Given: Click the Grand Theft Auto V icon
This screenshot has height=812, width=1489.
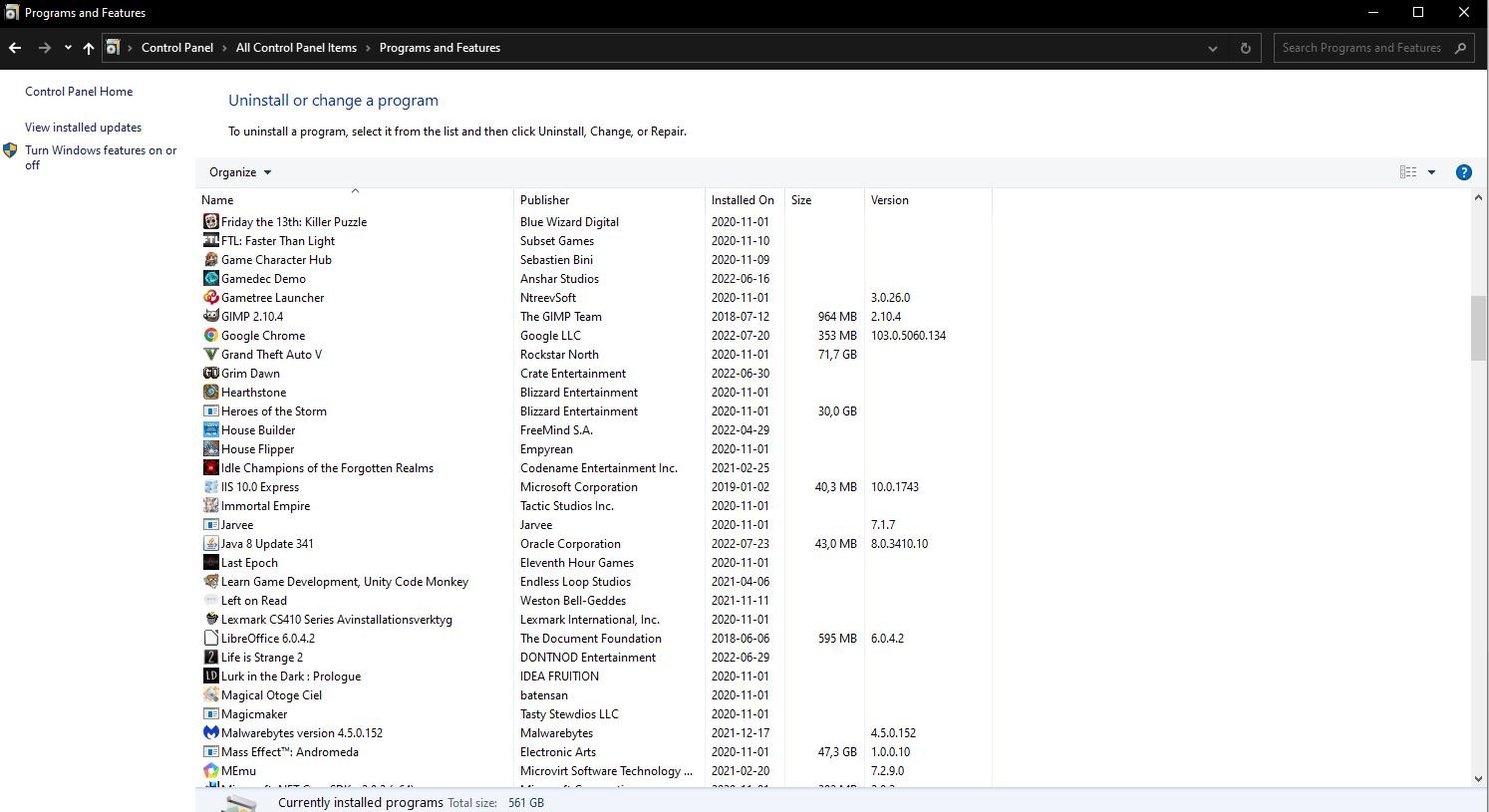Looking at the screenshot, I should [210, 354].
